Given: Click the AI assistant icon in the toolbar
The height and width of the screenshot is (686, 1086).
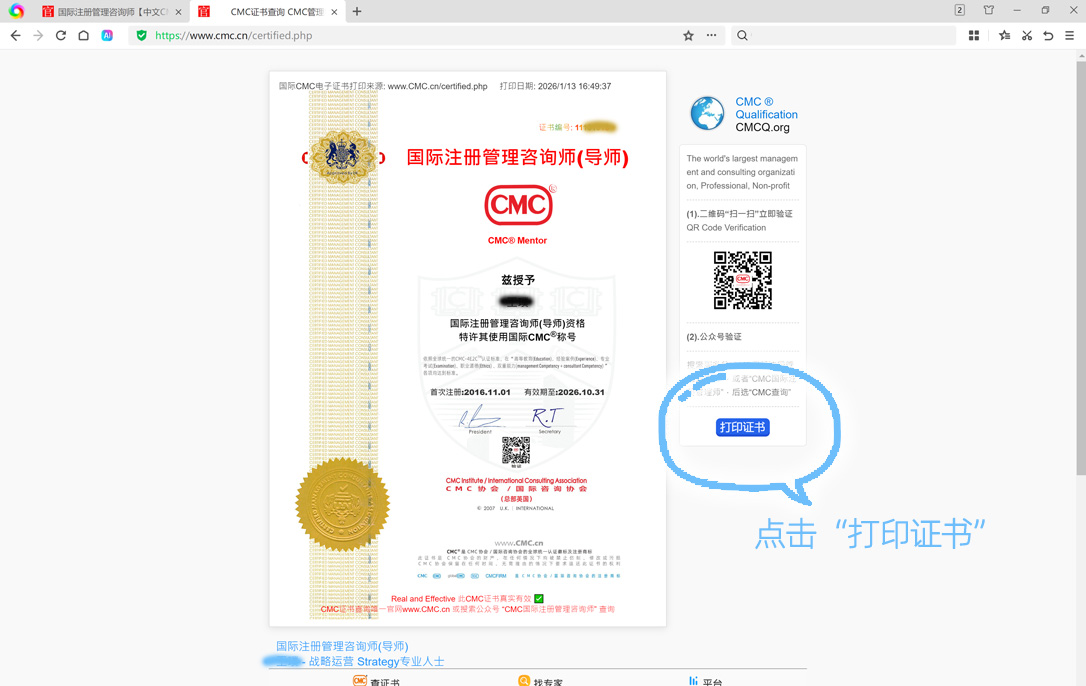Looking at the screenshot, I should pyautogui.click(x=107, y=35).
